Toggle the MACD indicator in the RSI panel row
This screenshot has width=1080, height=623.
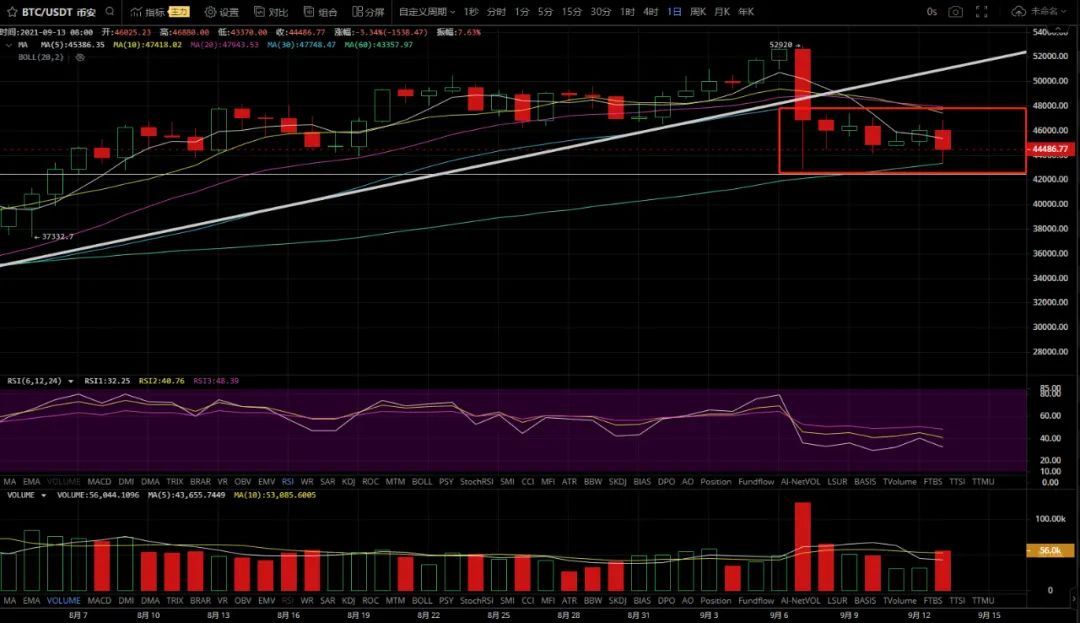click(100, 482)
